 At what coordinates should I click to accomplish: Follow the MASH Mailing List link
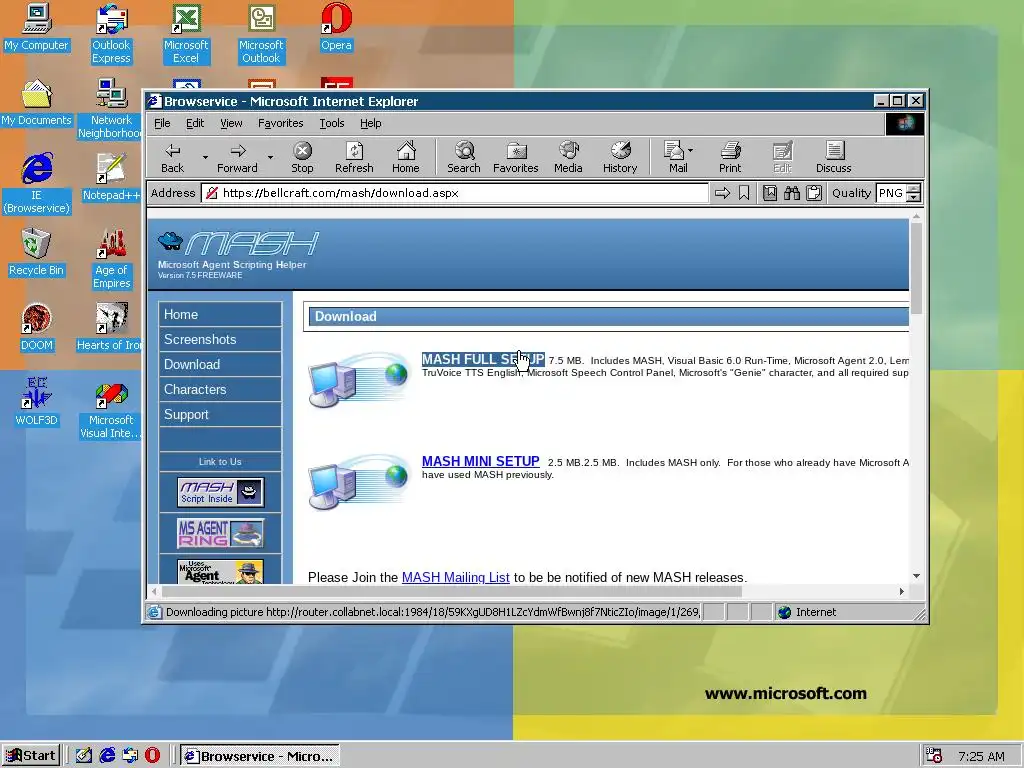[455, 577]
